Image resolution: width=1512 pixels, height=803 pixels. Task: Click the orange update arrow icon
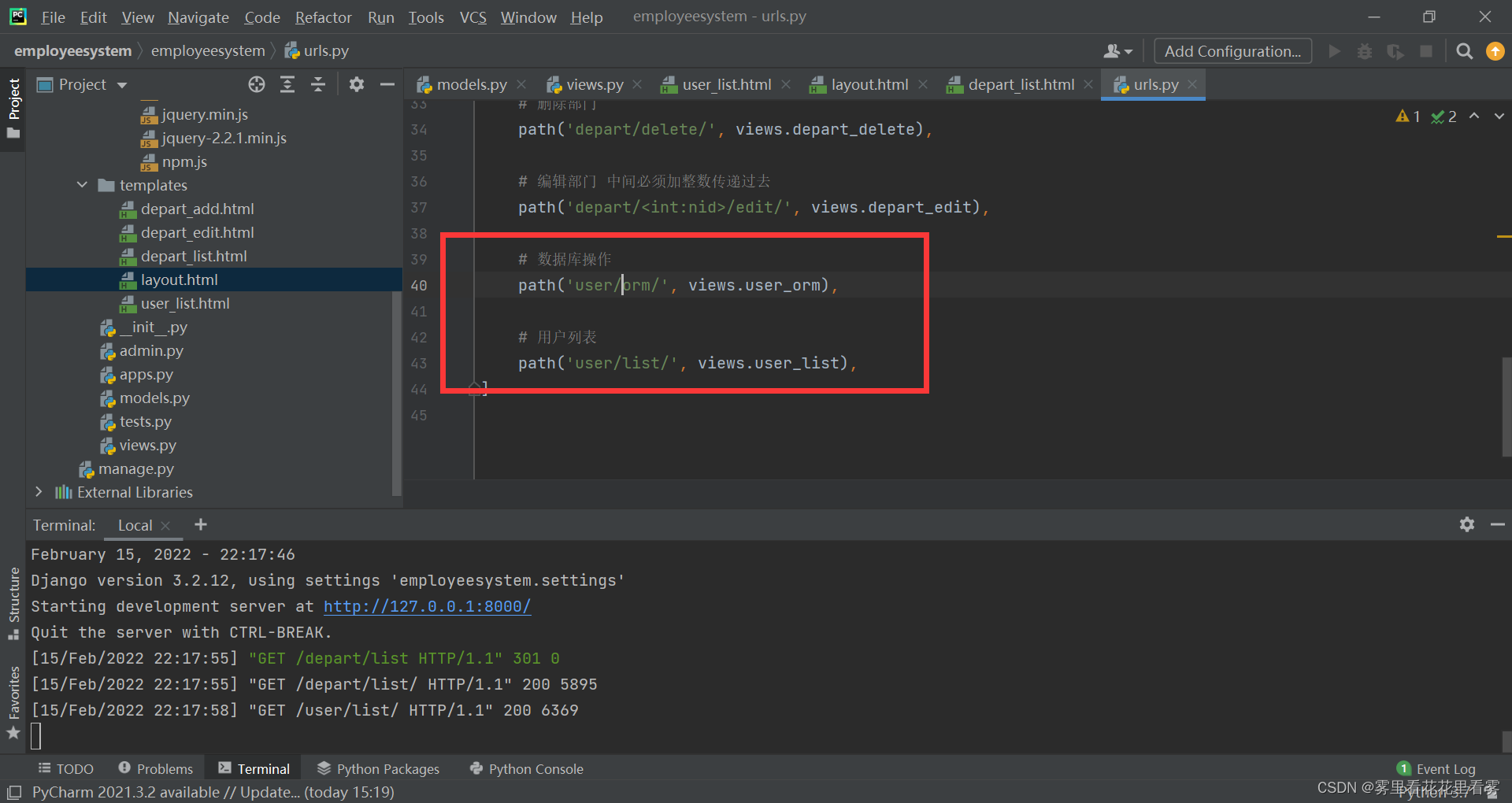(x=1495, y=51)
